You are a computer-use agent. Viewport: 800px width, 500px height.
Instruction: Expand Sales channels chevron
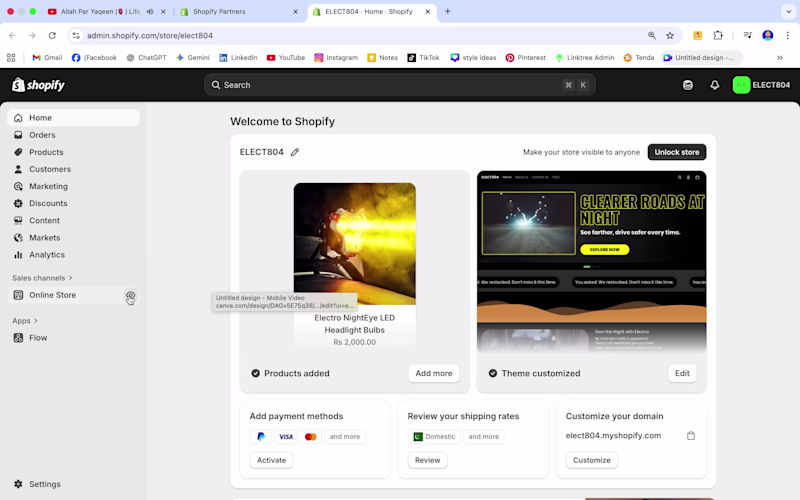70,278
